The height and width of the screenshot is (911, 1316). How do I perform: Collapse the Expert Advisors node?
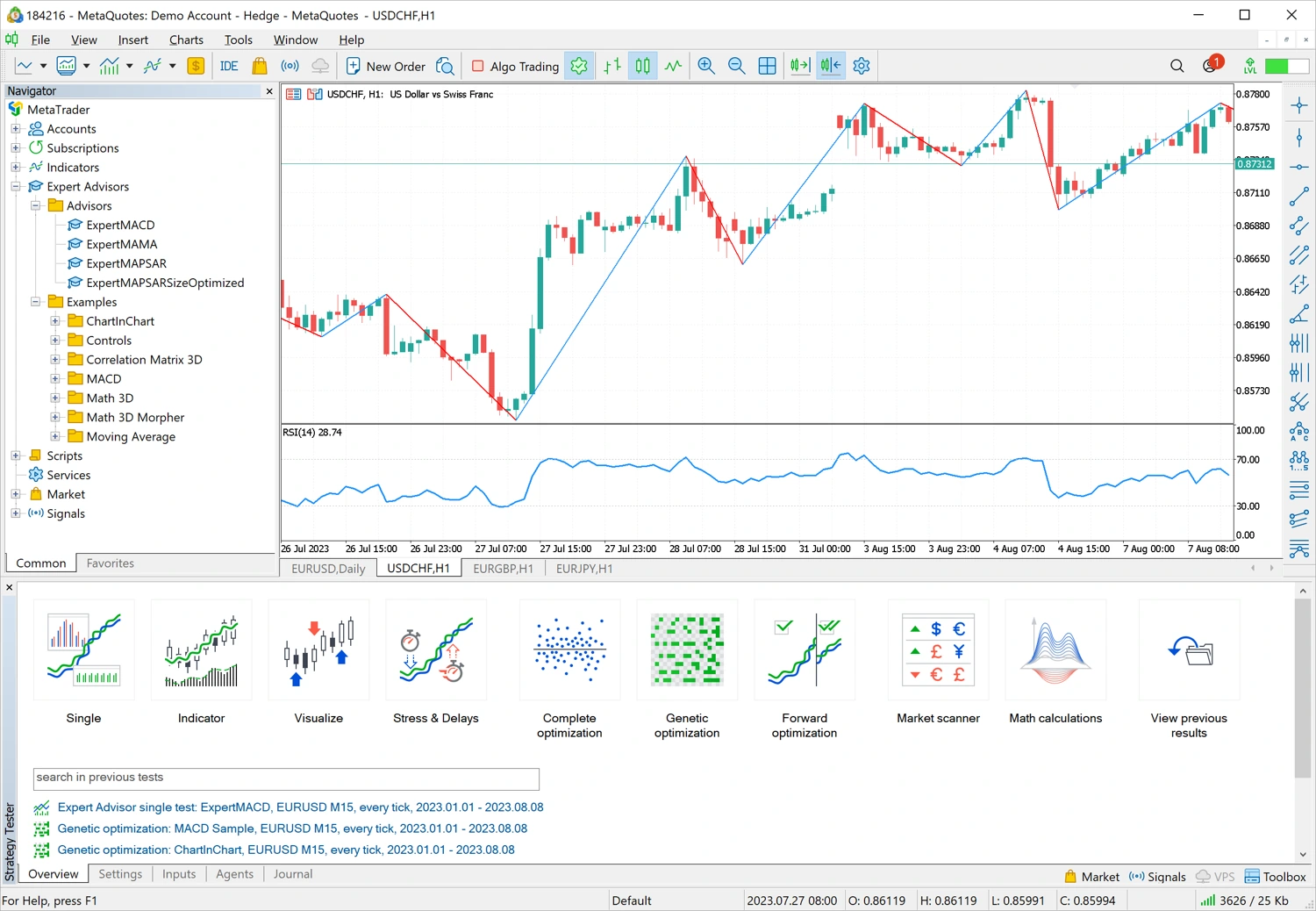click(16, 187)
